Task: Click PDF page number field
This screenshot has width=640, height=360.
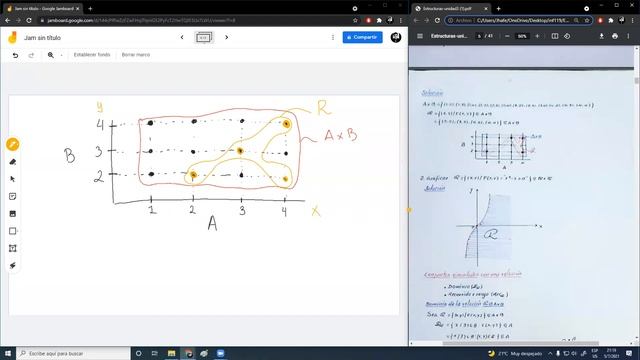Action: point(479,36)
